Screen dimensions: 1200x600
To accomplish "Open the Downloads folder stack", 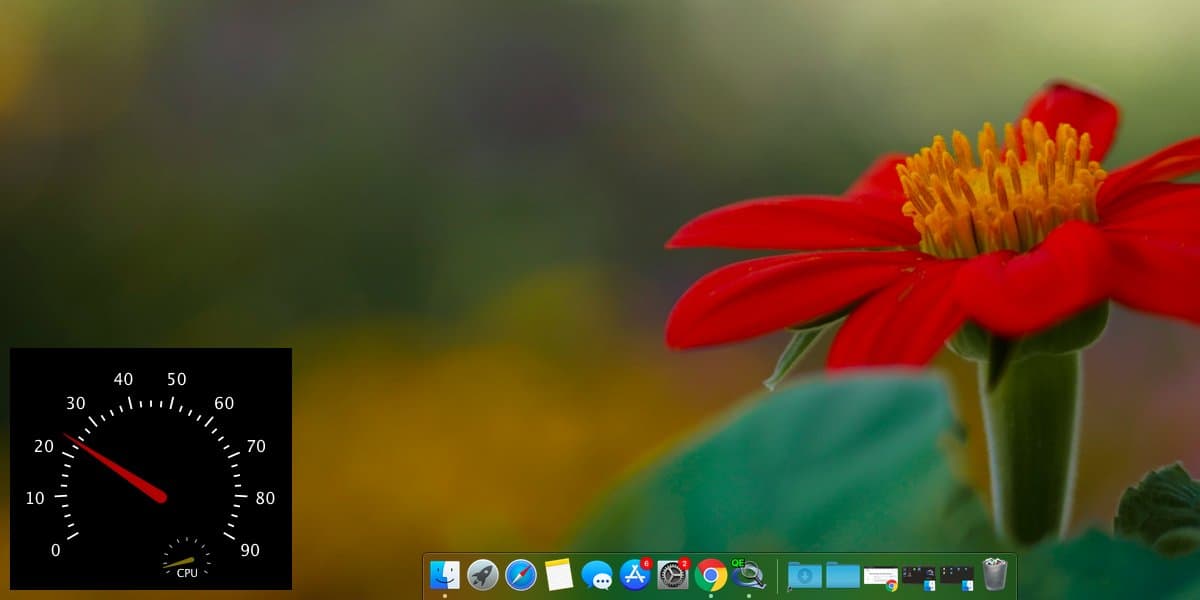I will 805,575.
